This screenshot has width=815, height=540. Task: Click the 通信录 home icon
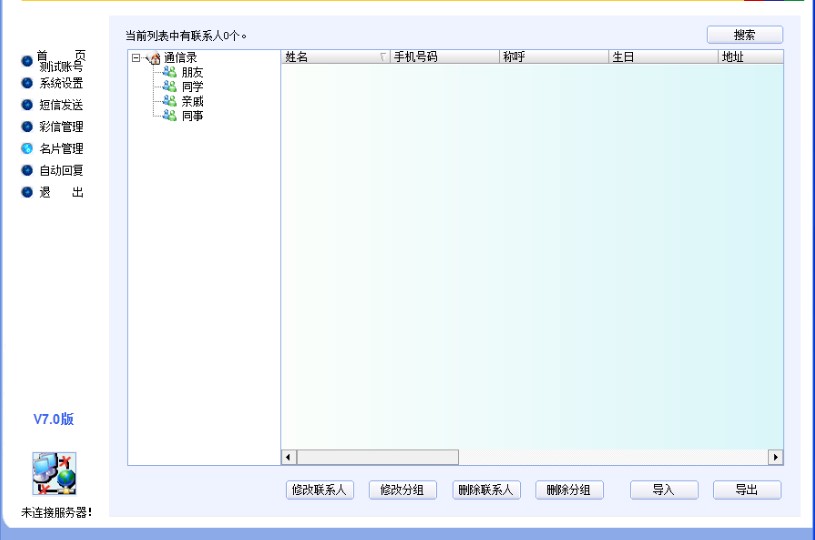[x=154, y=58]
